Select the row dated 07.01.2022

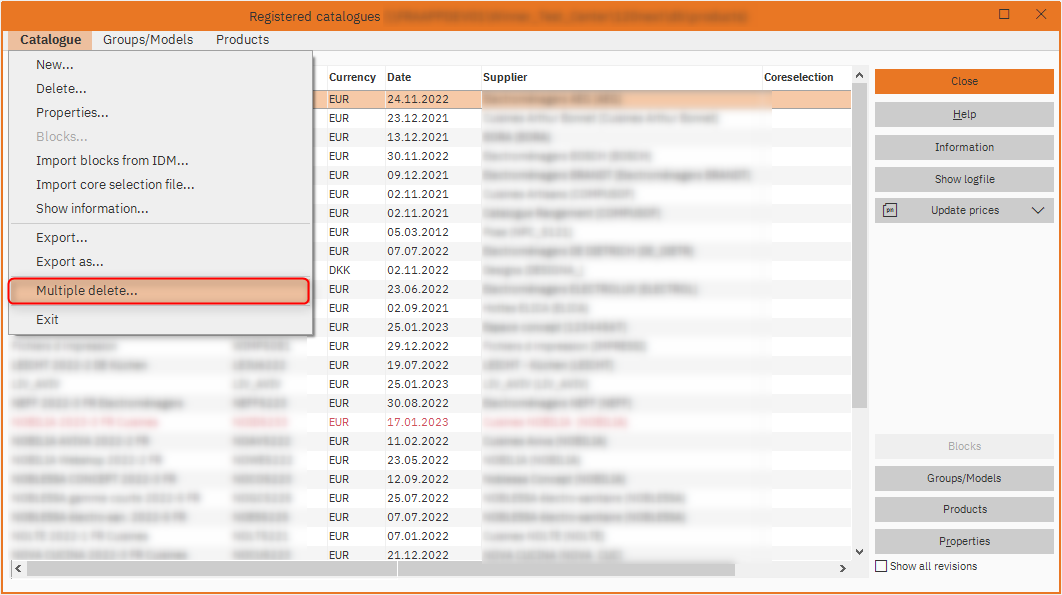coord(430,535)
